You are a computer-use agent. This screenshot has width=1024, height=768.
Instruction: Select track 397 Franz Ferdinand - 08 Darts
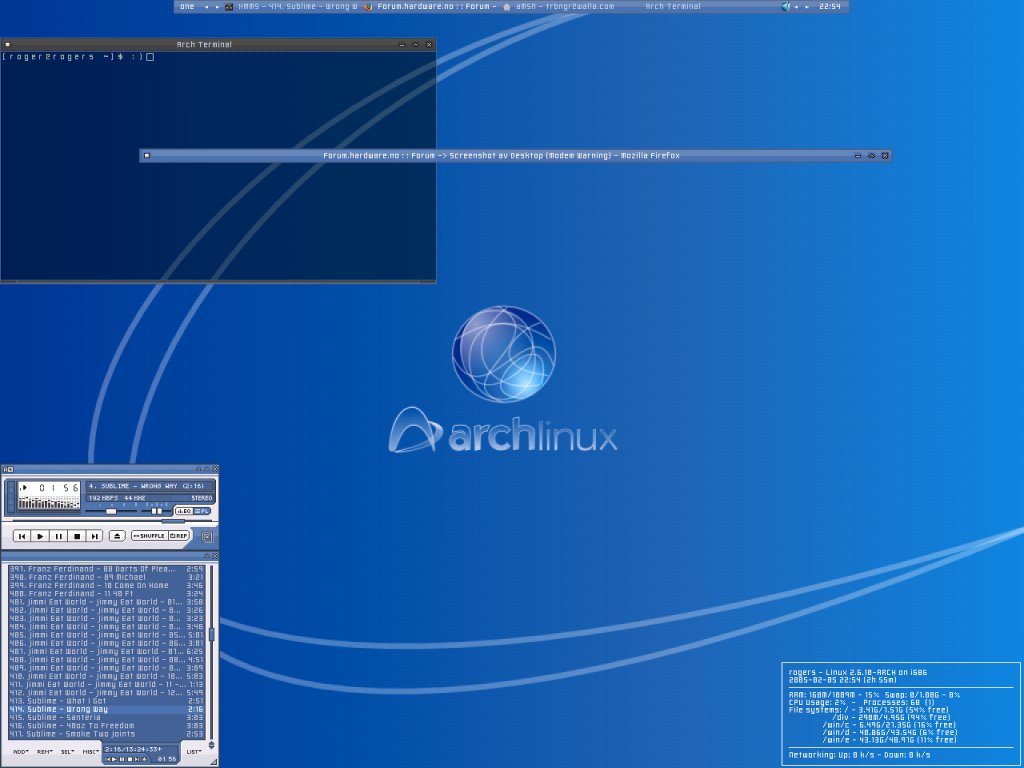click(106, 569)
